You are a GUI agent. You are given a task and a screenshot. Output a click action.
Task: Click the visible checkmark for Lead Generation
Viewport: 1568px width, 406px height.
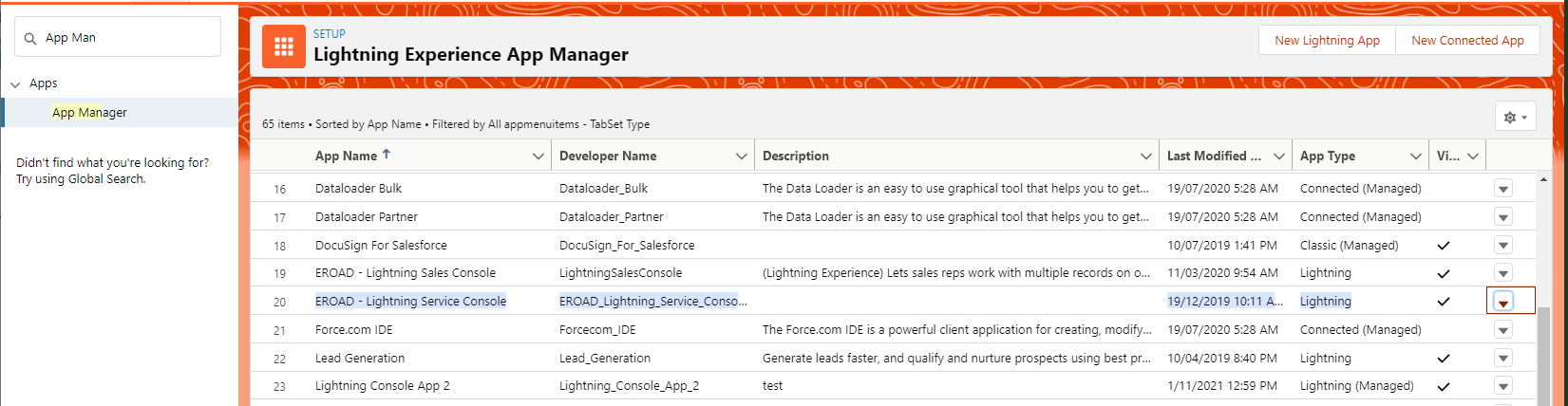pyautogui.click(x=1444, y=359)
